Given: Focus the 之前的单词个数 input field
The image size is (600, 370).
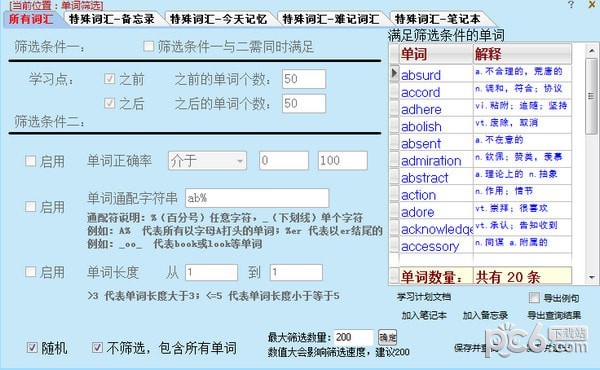Looking at the screenshot, I should coord(304,79).
